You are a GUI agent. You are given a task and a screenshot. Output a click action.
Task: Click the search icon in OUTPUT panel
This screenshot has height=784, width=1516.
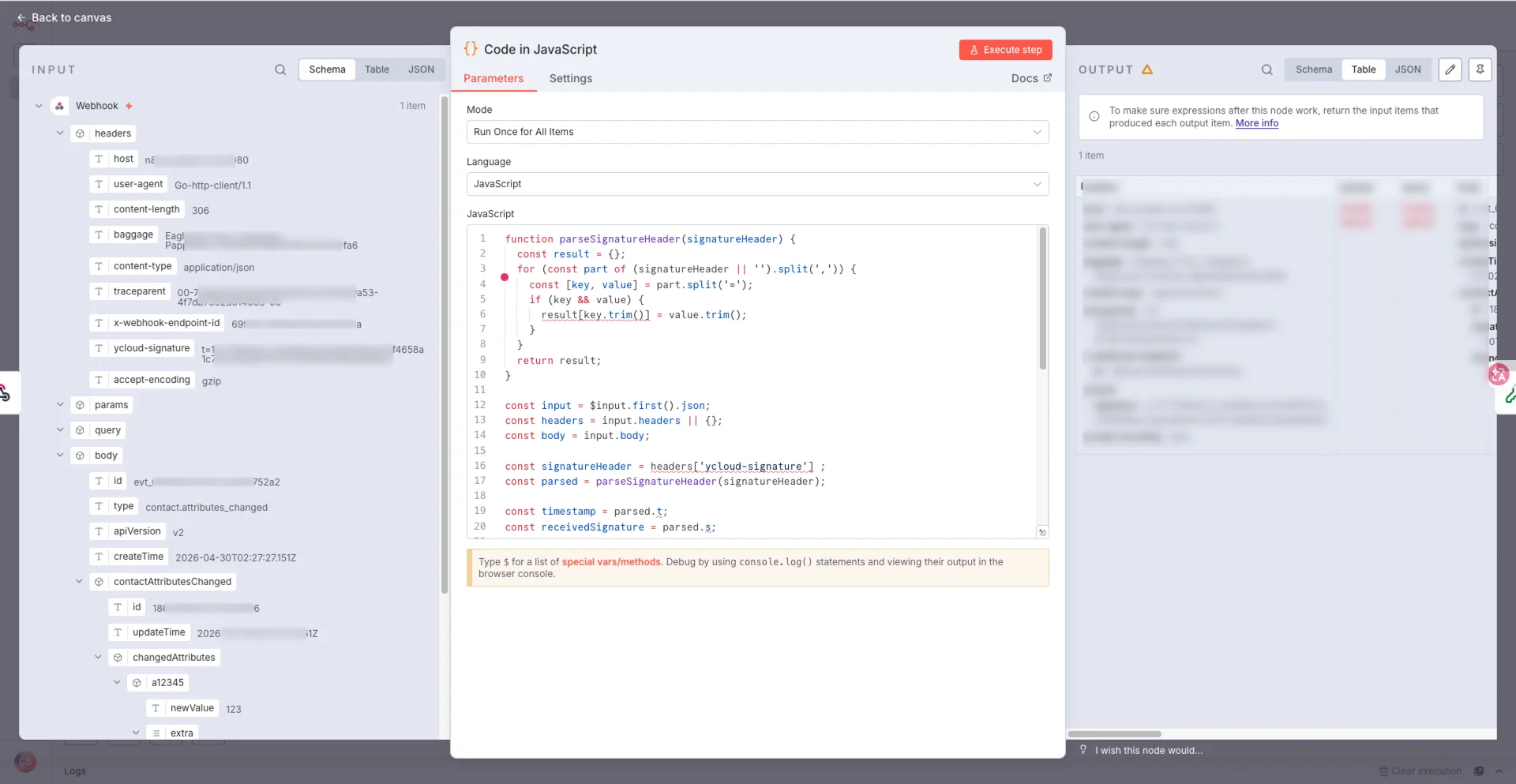click(1267, 69)
